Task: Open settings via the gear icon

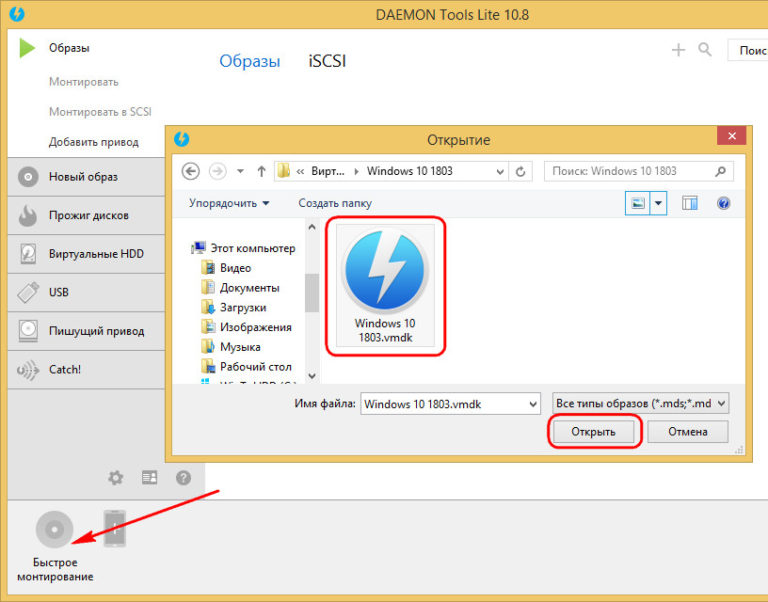Action: pyautogui.click(x=116, y=478)
